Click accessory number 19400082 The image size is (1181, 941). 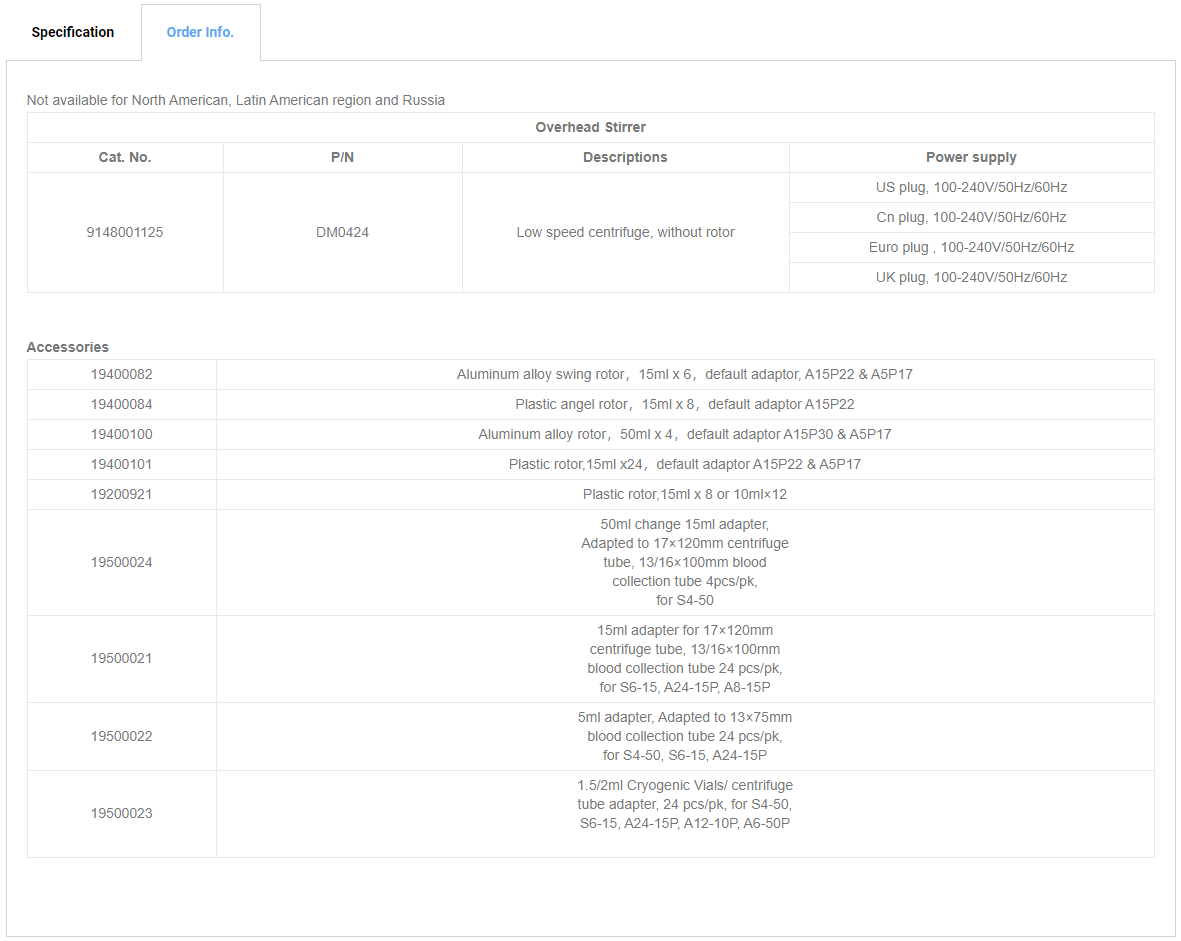(121, 374)
